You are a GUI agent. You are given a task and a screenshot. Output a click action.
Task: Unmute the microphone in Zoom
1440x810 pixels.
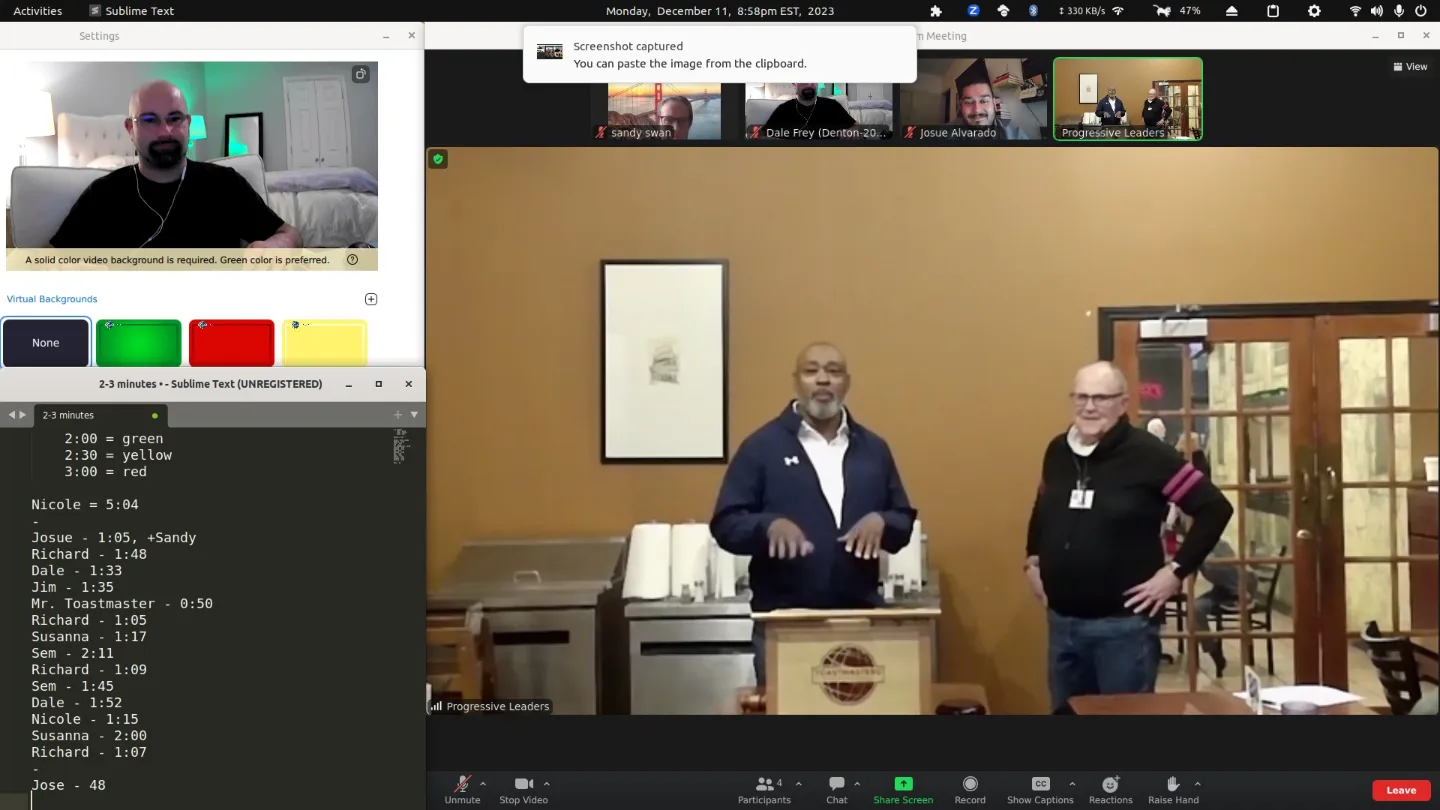(x=462, y=789)
